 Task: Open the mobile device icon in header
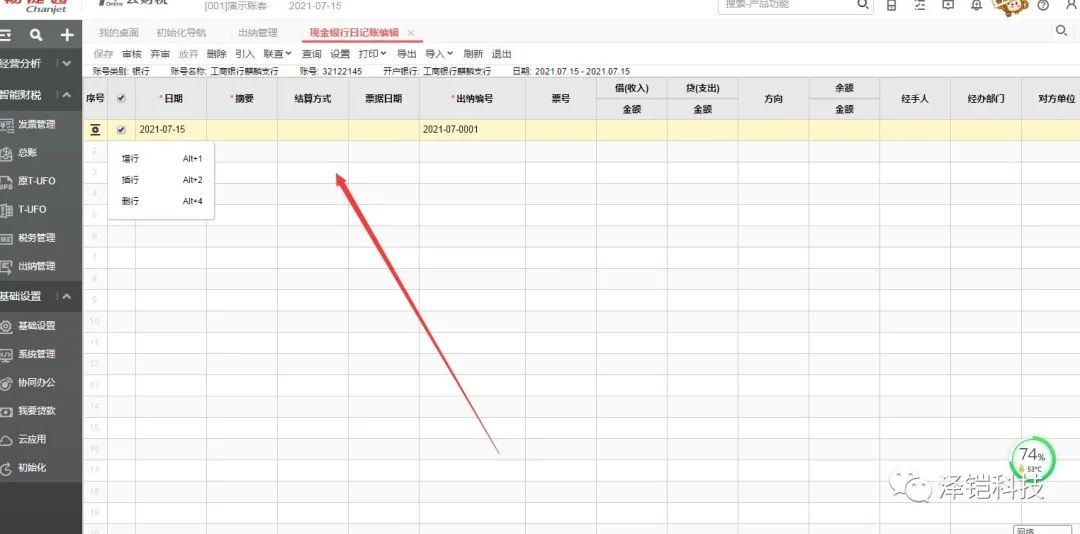(891, 6)
